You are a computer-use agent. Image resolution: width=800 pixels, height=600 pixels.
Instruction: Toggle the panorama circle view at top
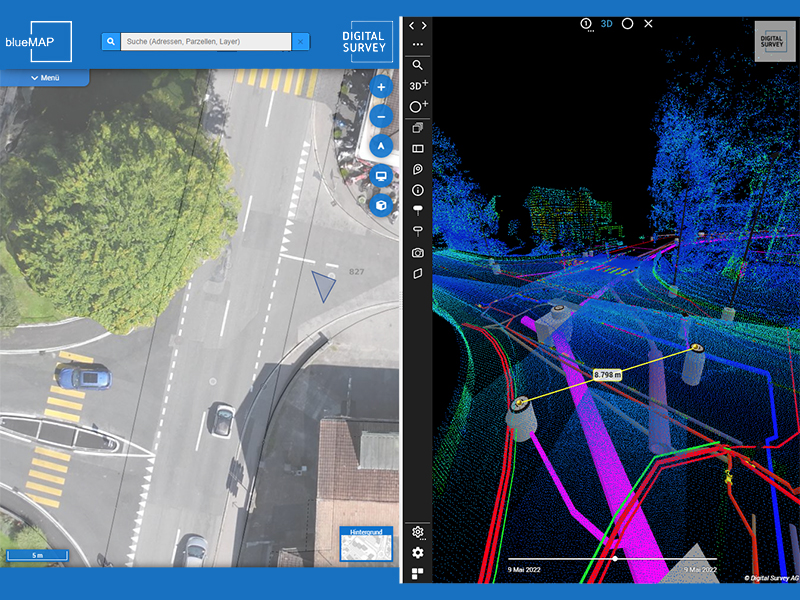pos(627,23)
